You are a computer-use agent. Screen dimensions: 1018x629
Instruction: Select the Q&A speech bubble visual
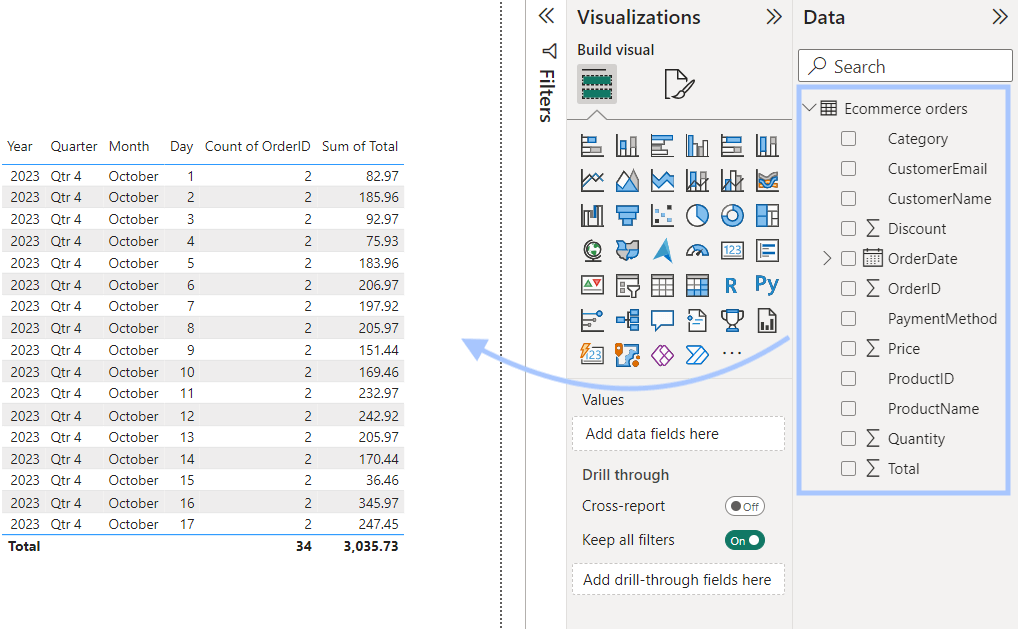[x=662, y=321]
